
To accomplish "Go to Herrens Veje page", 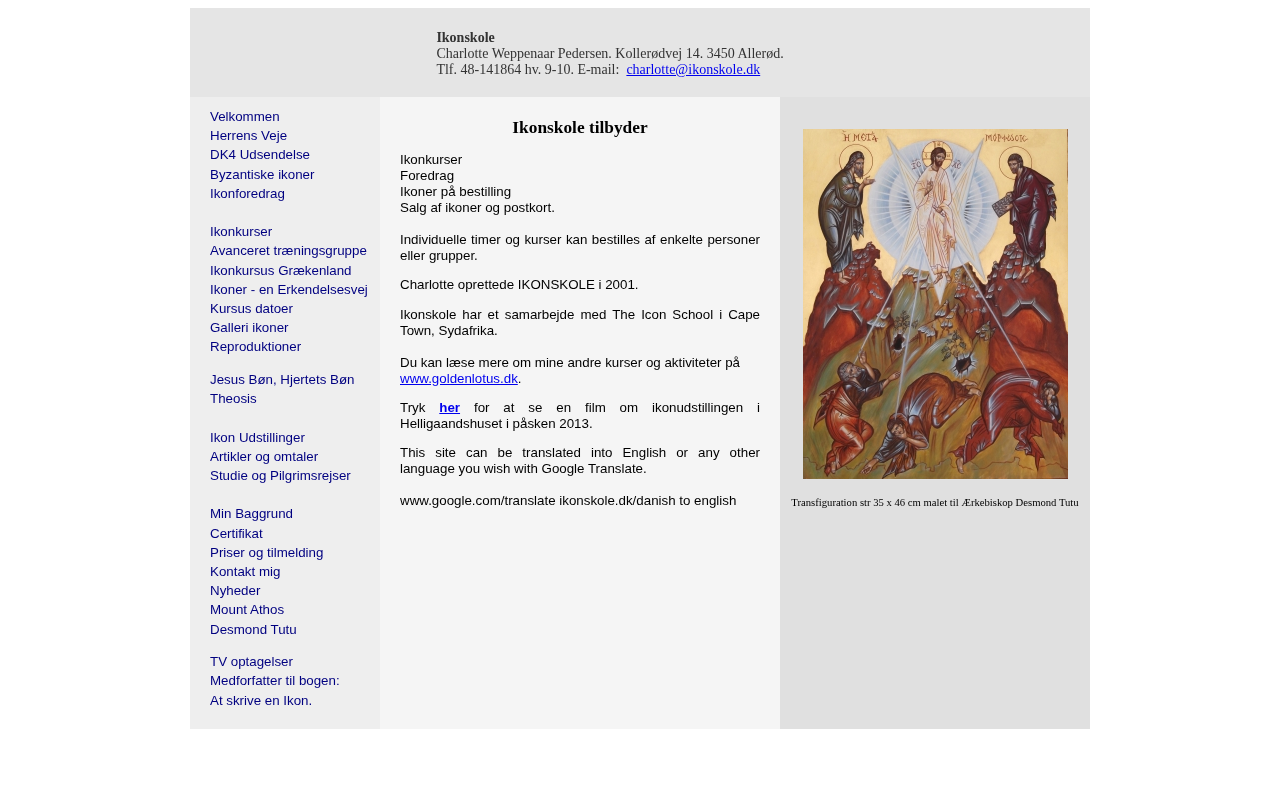I will tap(248, 136).
